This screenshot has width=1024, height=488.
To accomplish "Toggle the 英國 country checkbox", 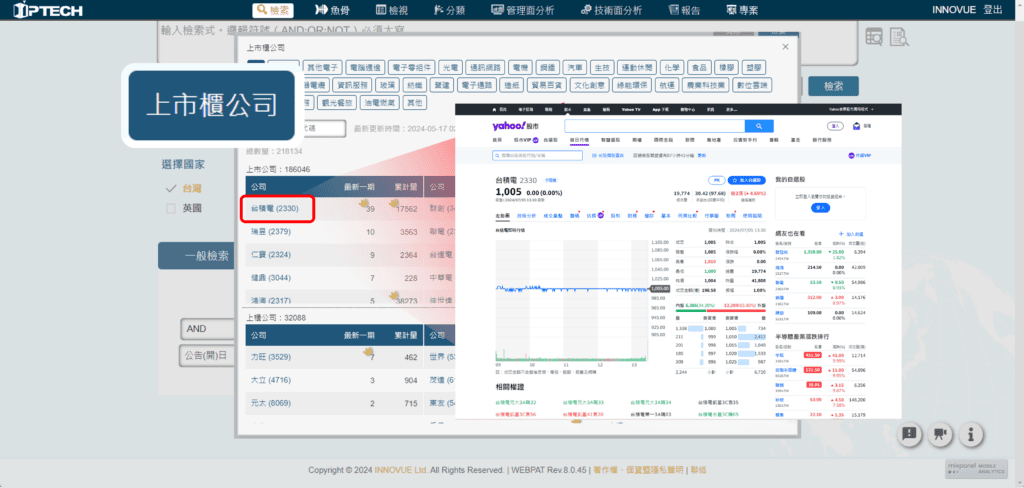I will point(171,208).
